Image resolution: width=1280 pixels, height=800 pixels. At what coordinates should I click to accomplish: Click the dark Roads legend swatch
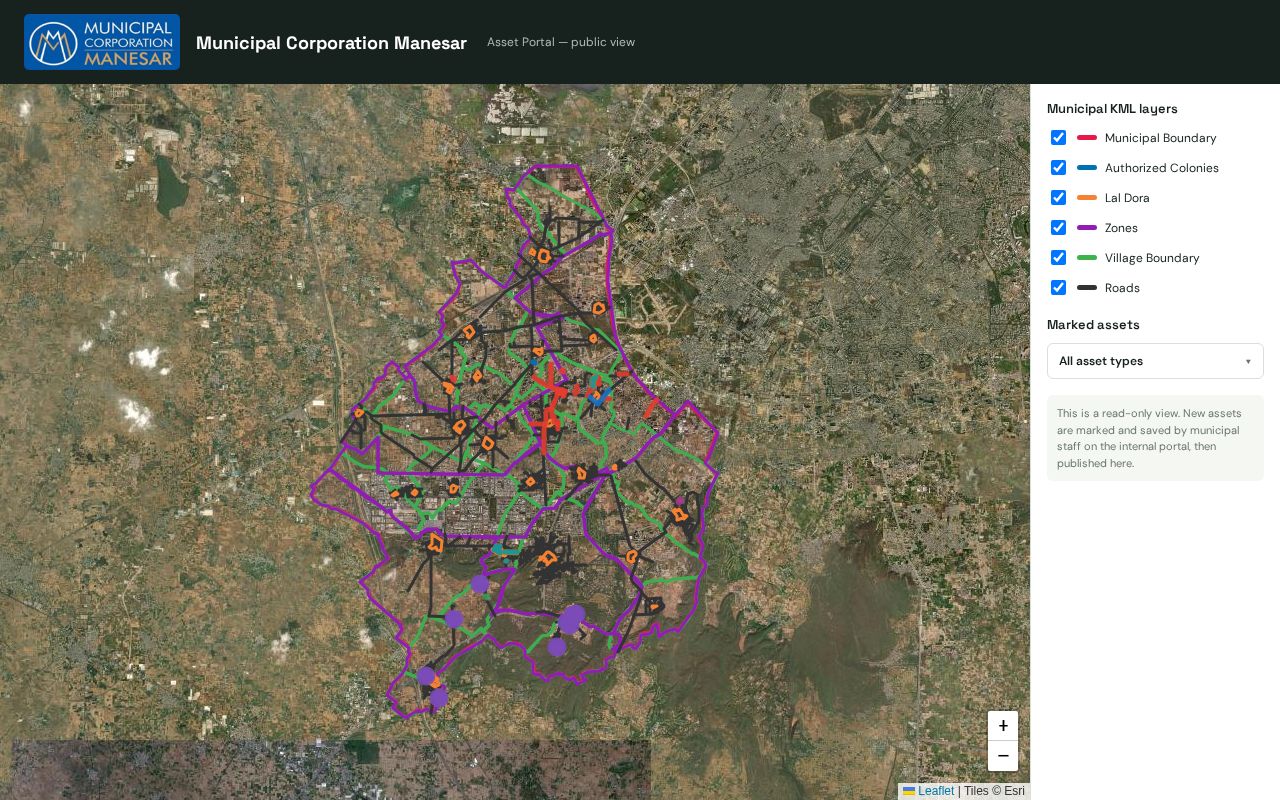(x=1087, y=288)
